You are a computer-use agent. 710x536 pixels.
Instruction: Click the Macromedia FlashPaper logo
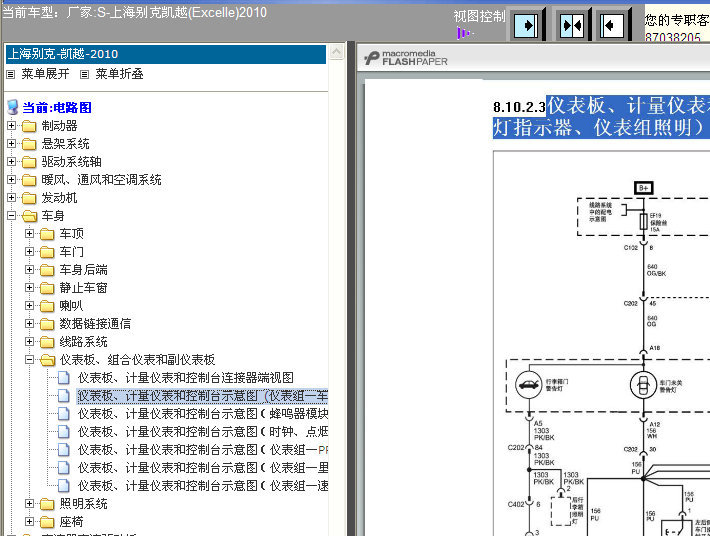(406, 58)
